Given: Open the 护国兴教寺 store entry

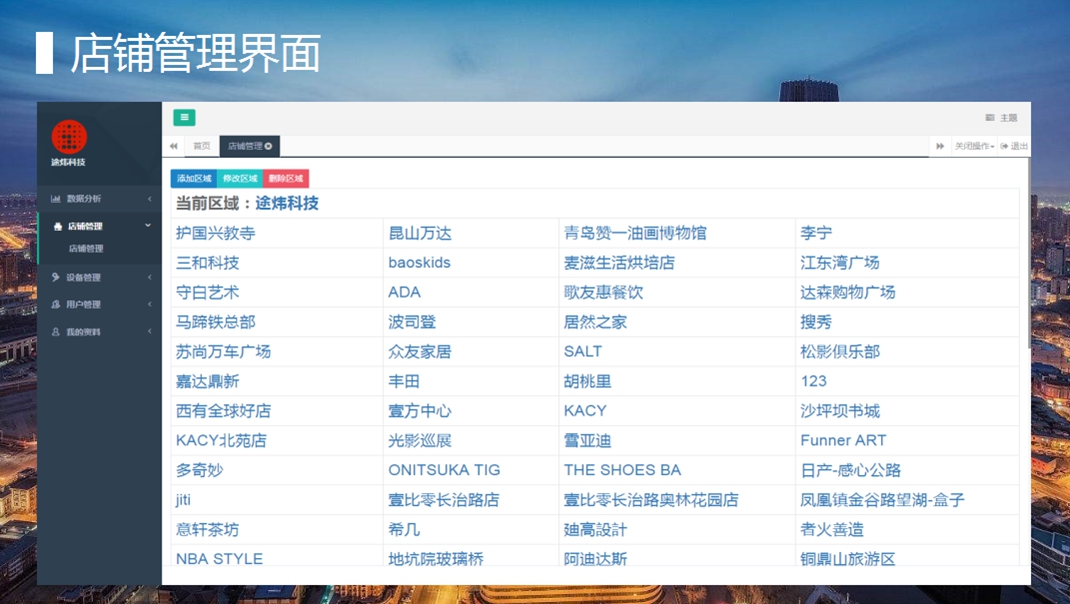Looking at the screenshot, I should click(216, 233).
